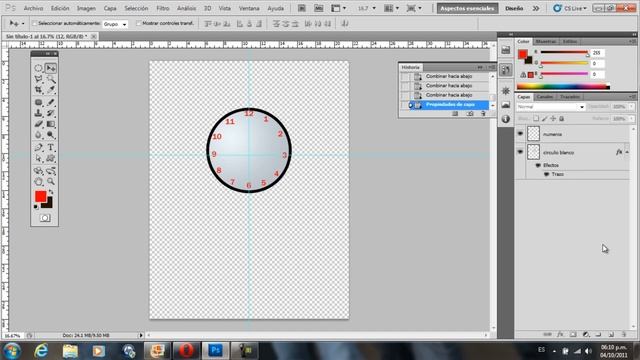Select the Horizontal Type tool
This screenshot has width=640, height=360.
coord(51,147)
